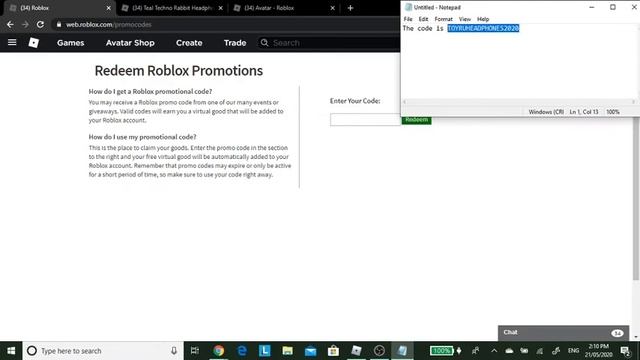Click the People icon on taskbar
This screenshot has width=640, height=360.
(476, 351)
